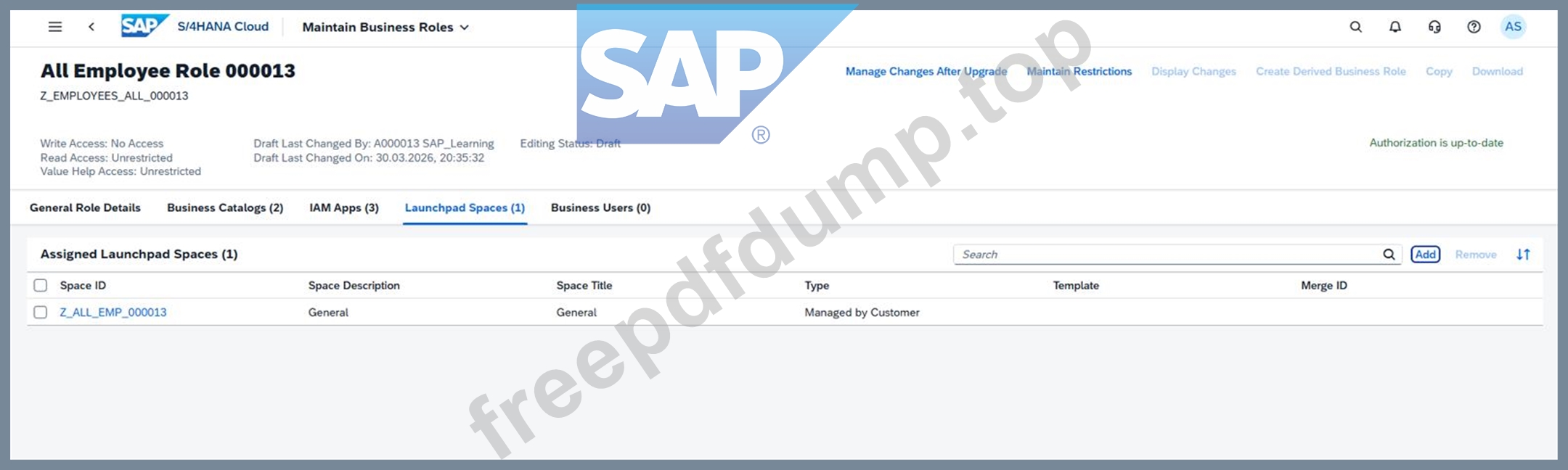Open the hamburger navigation menu

click(55, 27)
